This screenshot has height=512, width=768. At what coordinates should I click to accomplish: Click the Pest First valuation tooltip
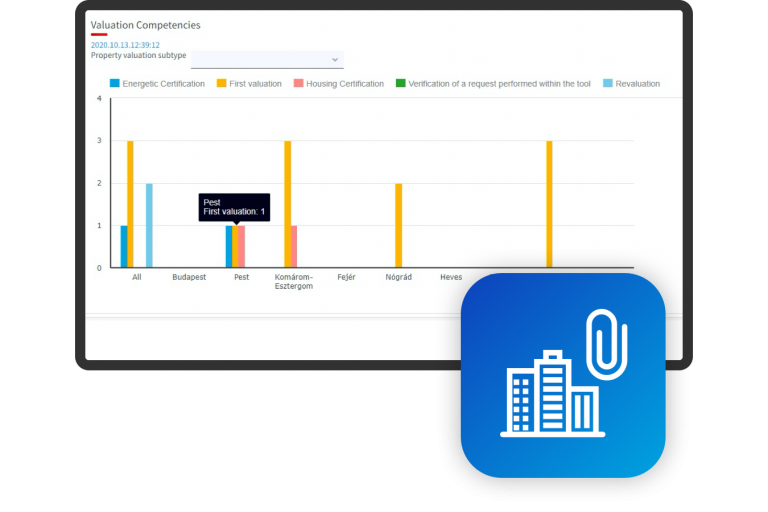233,207
